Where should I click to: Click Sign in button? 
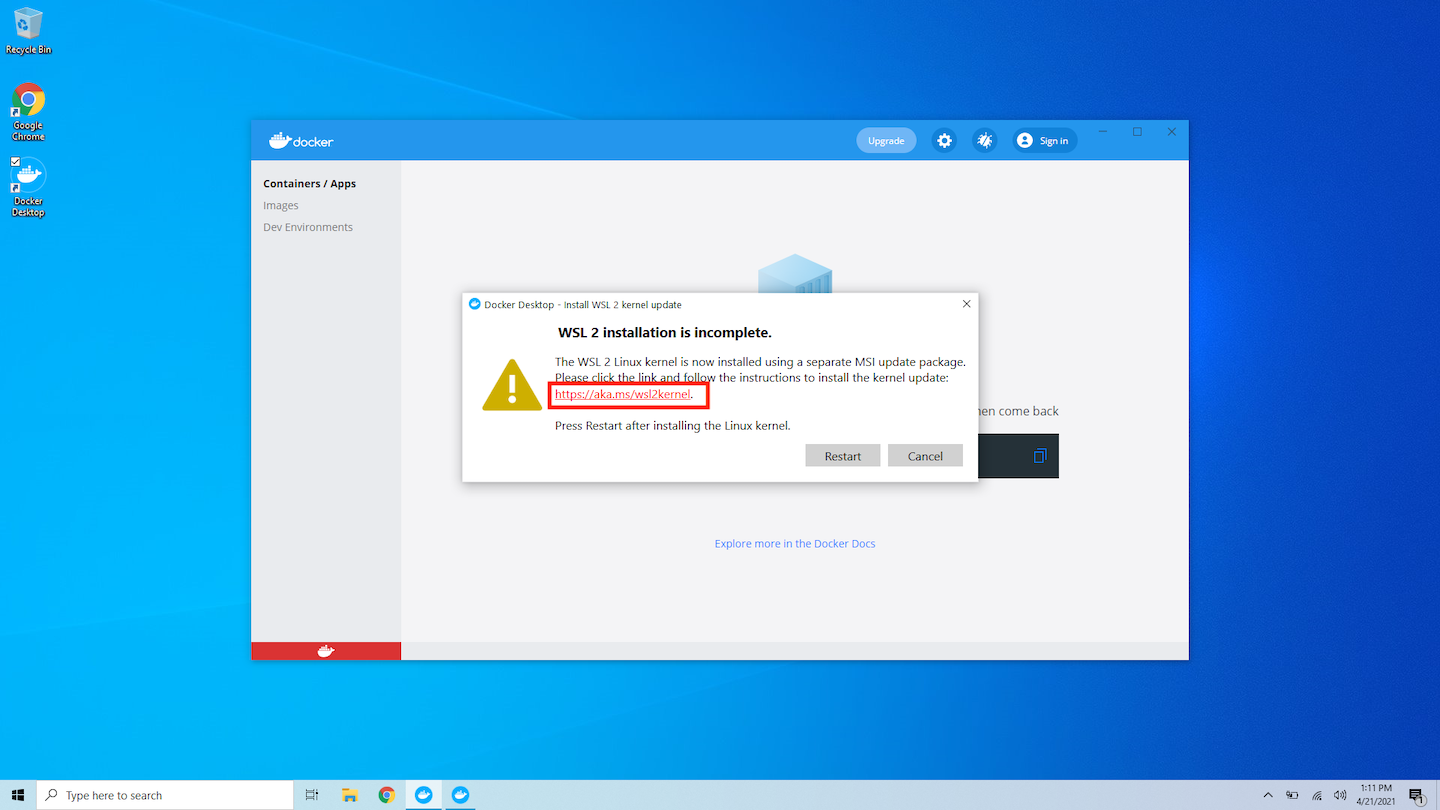1044,141
